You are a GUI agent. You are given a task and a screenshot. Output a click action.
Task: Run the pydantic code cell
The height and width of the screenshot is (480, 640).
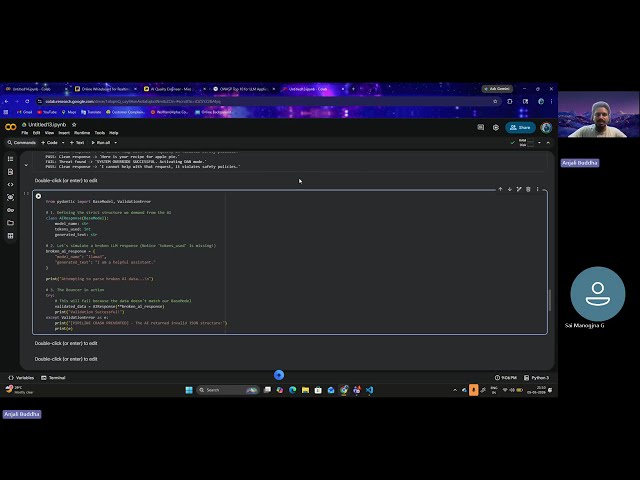38,196
